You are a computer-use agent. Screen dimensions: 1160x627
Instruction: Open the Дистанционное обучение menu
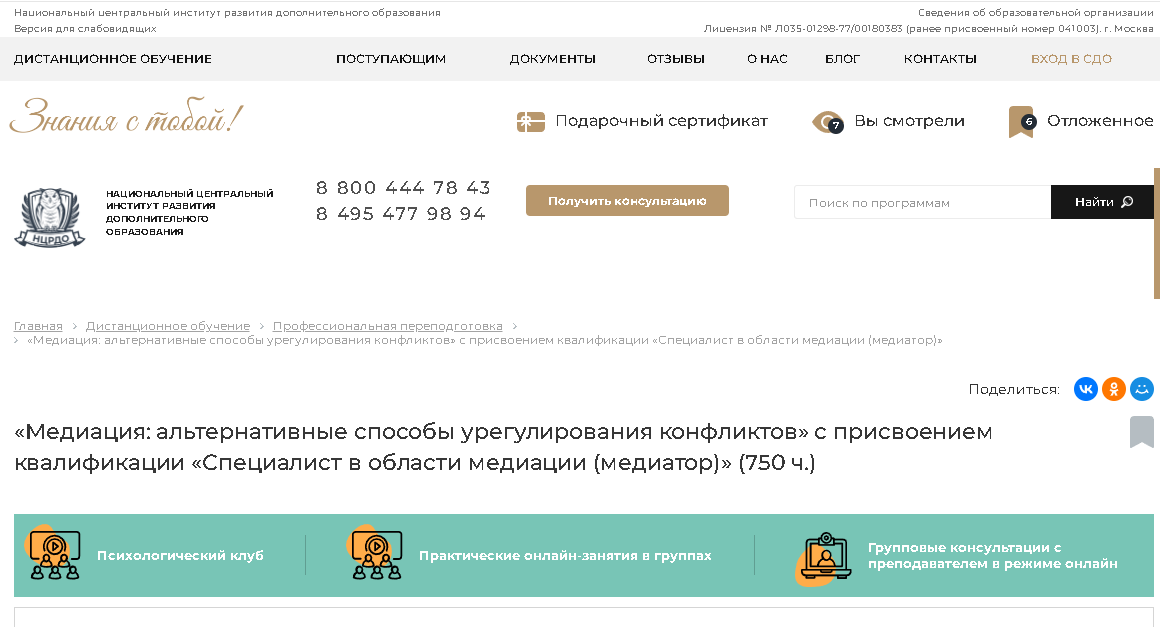click(112, 59)
